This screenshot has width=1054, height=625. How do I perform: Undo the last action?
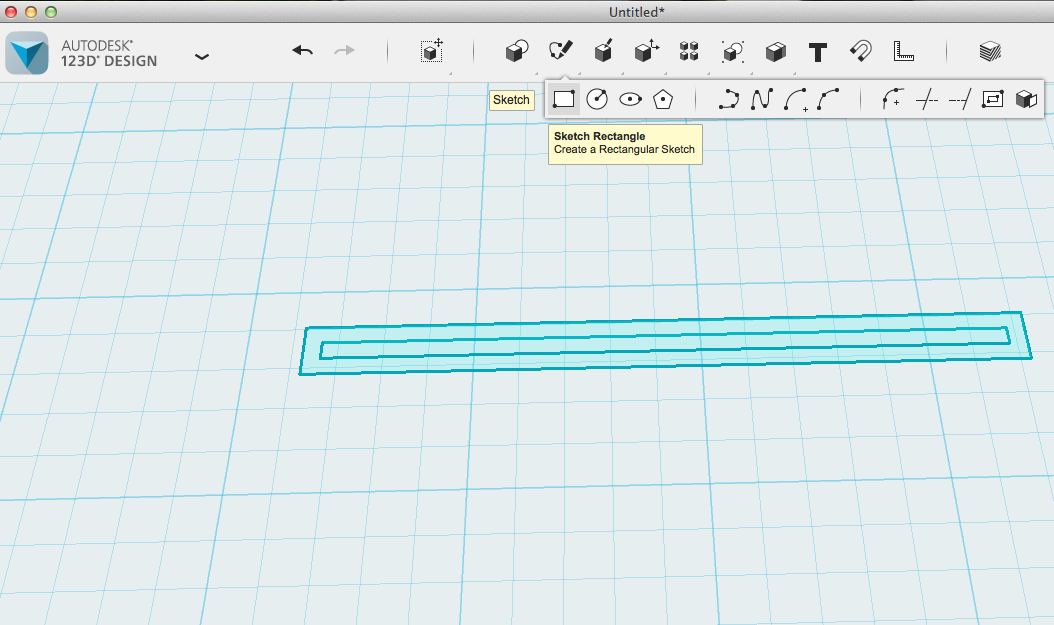coord(302,50)
